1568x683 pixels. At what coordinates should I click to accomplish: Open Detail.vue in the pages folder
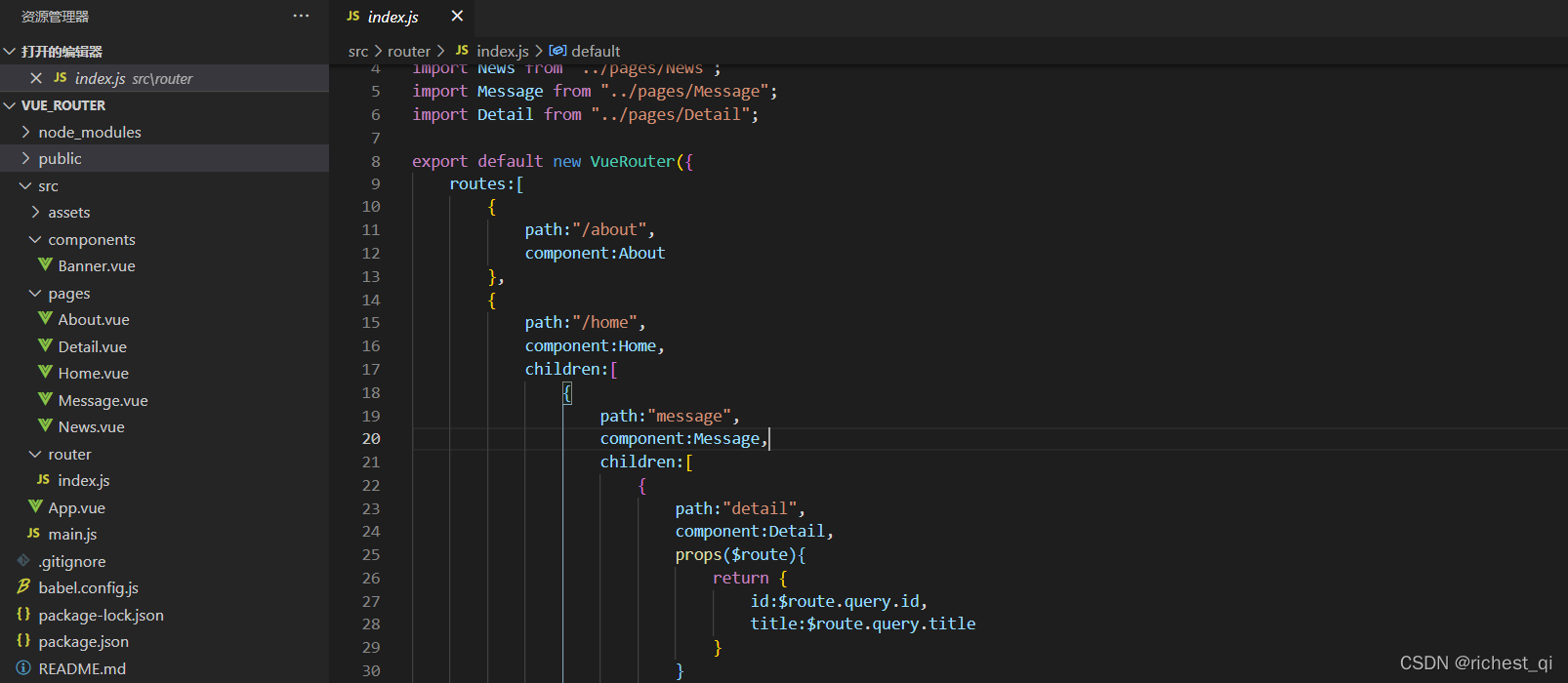click(93, 346)
